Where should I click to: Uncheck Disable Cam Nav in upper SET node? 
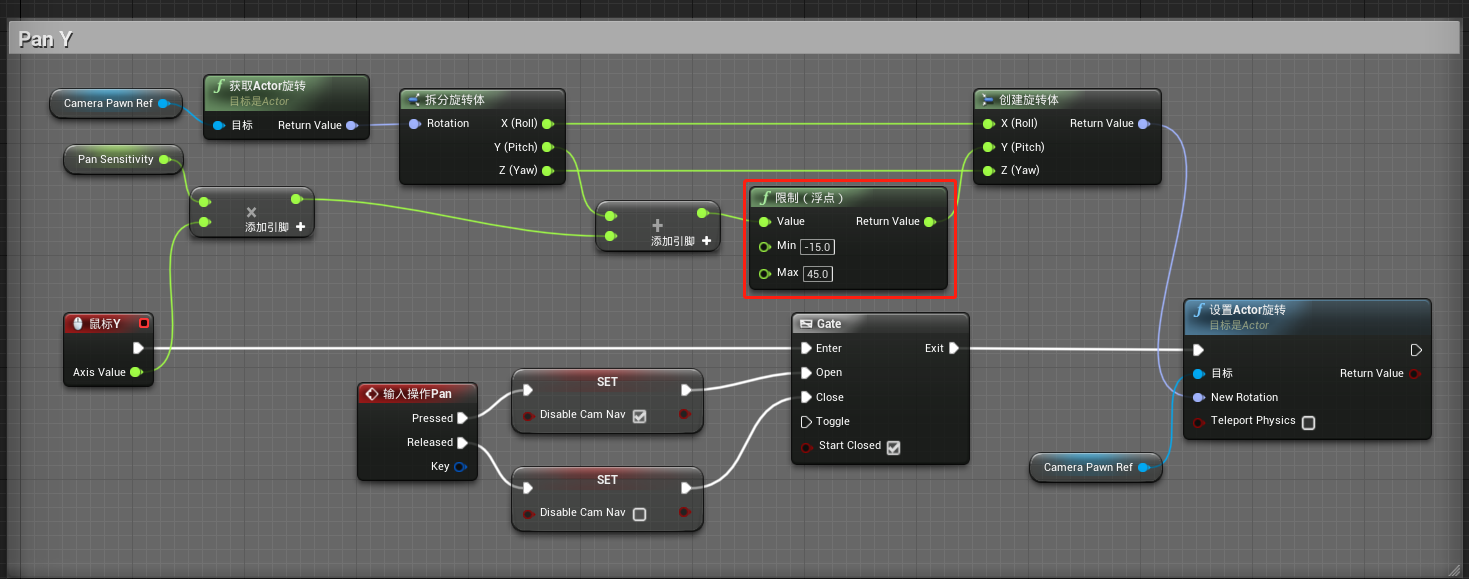(640, 416)
